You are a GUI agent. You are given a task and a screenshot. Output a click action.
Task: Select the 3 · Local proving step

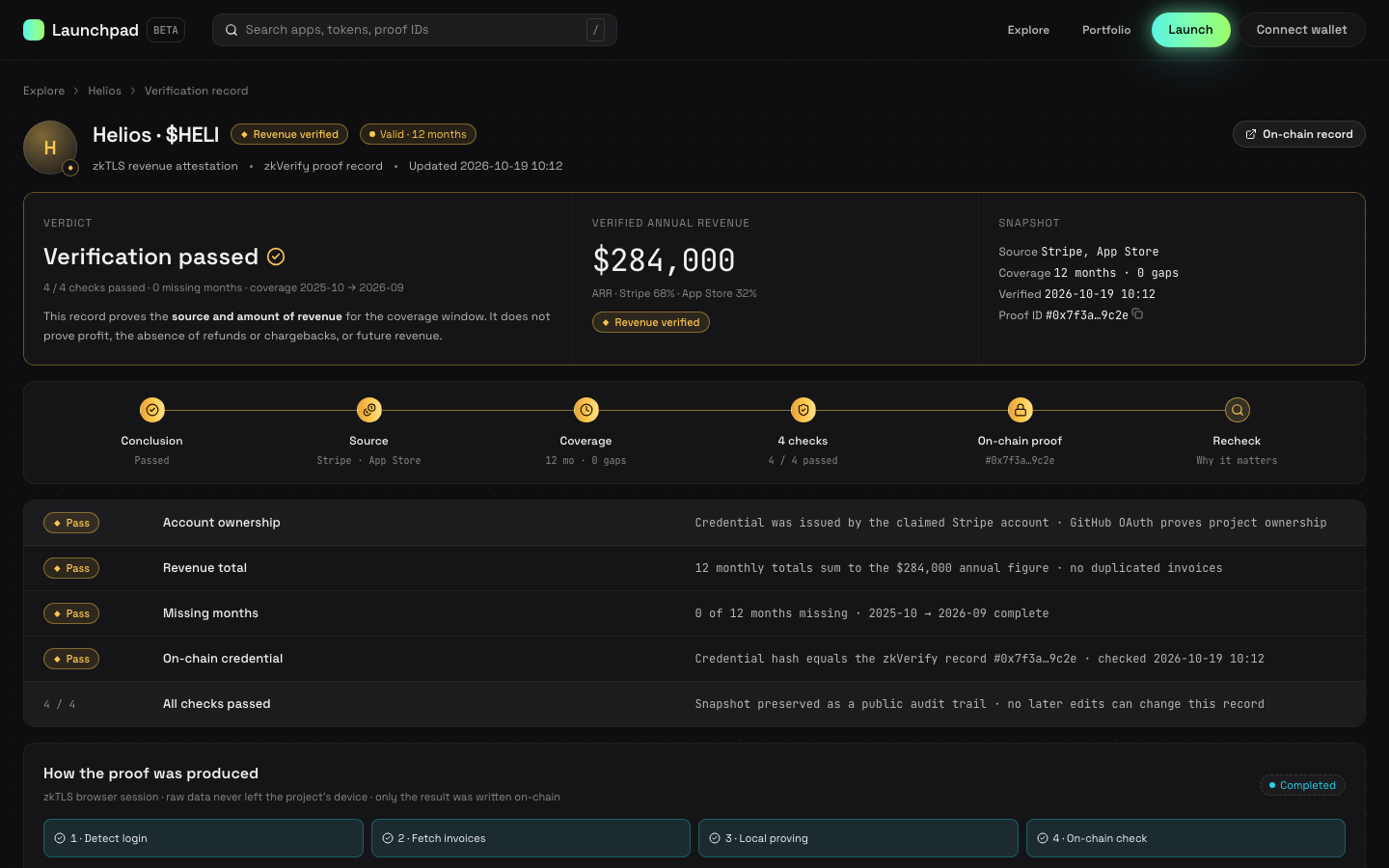point(858,838)
